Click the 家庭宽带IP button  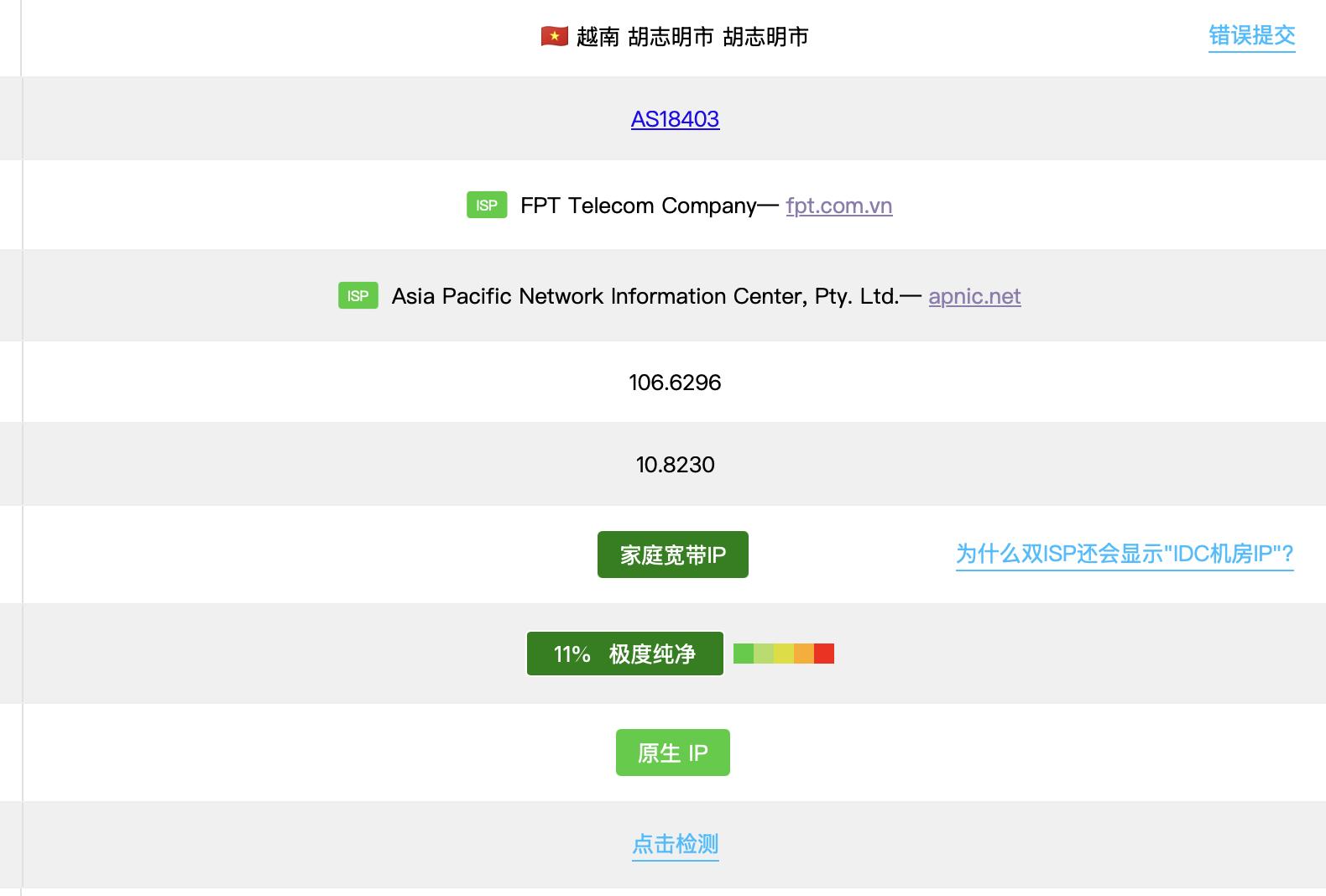tap(673, 555)
